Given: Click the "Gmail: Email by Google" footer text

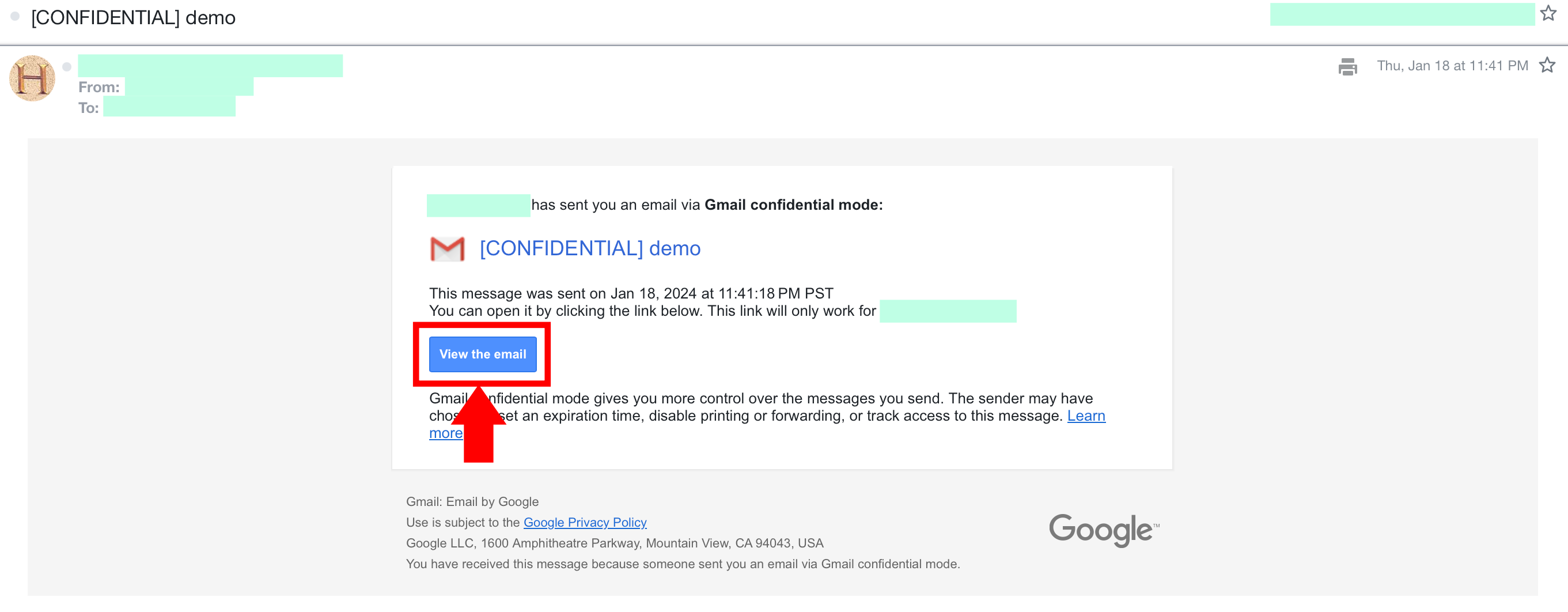Looking at the screenshot, I should point(472,502).
